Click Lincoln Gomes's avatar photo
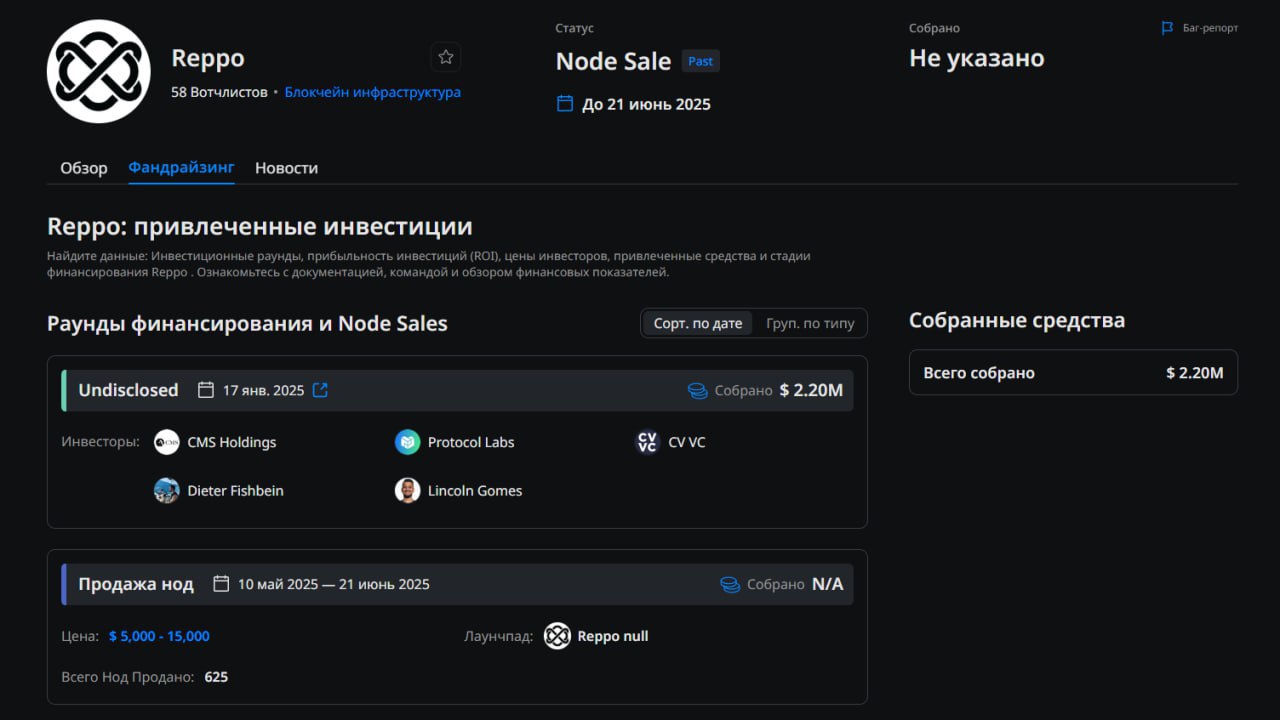 click(407, 491)
